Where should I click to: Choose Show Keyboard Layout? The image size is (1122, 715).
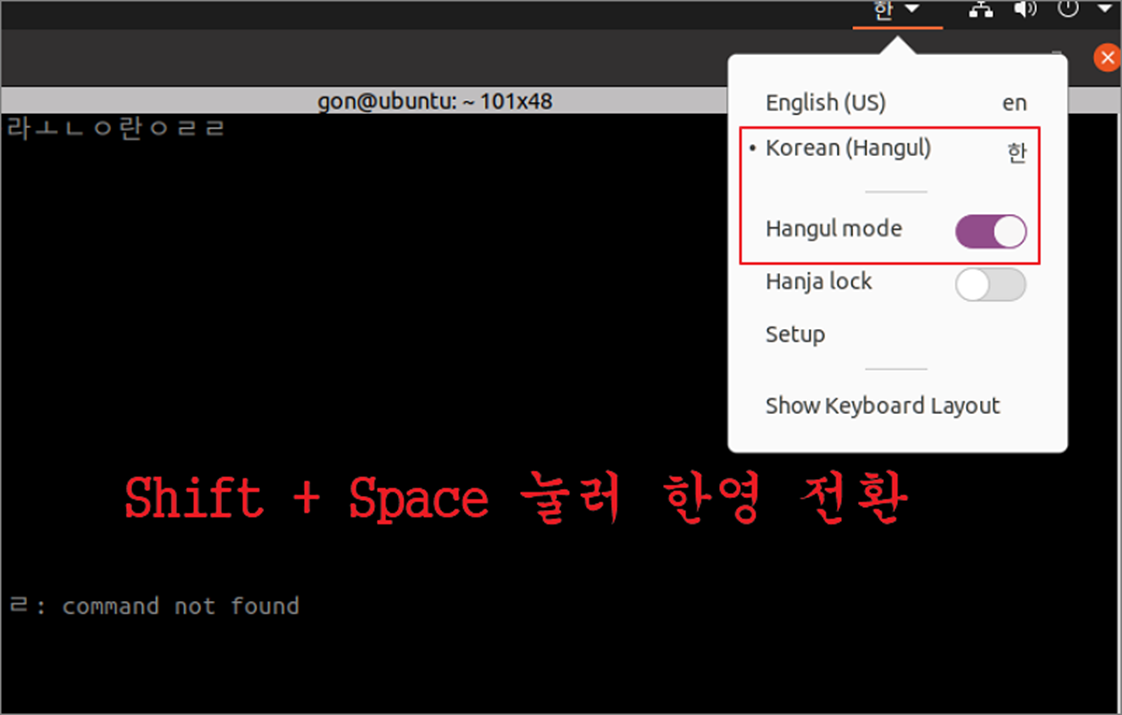[882, 406]
